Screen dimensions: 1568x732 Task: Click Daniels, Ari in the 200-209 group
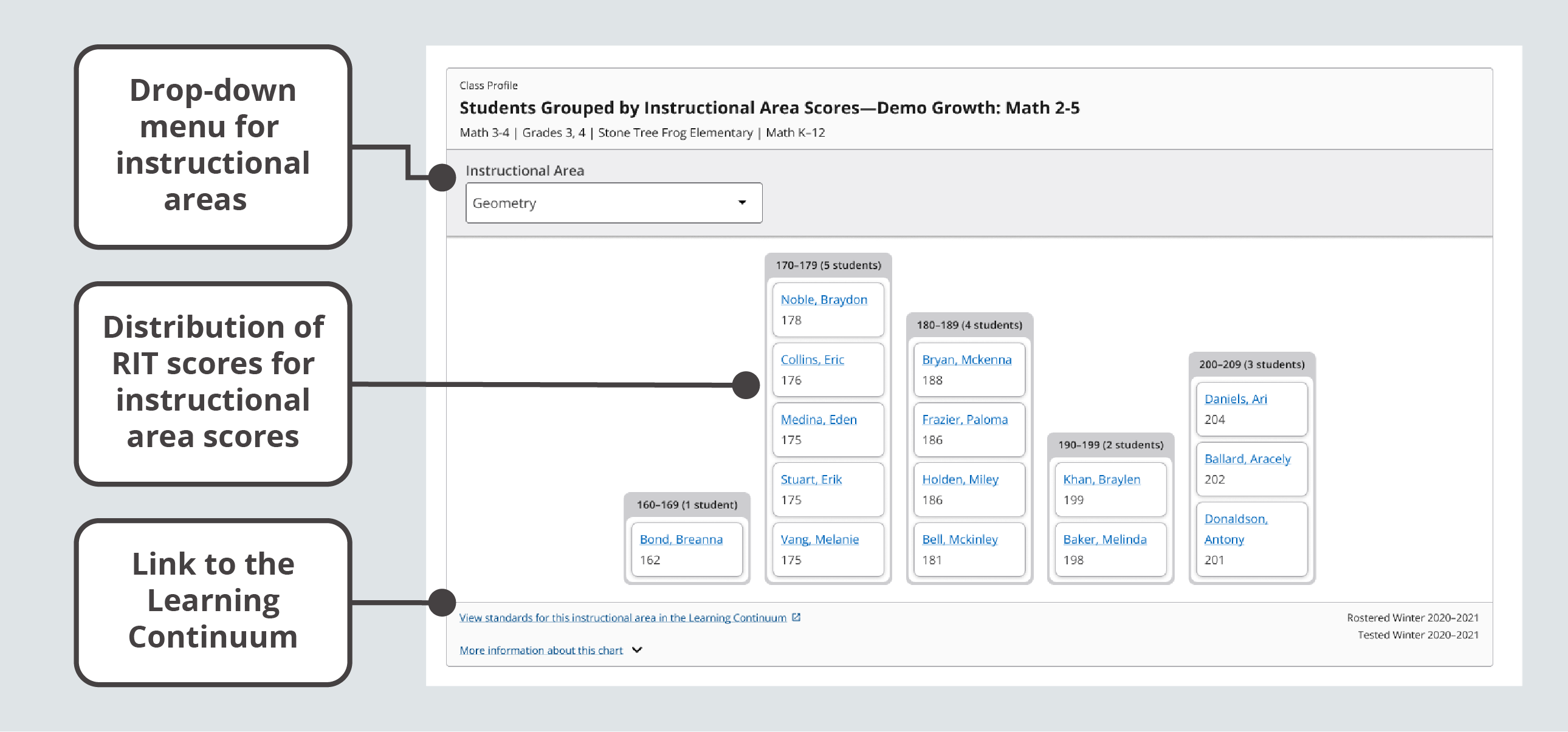[x=1235, y=398]
